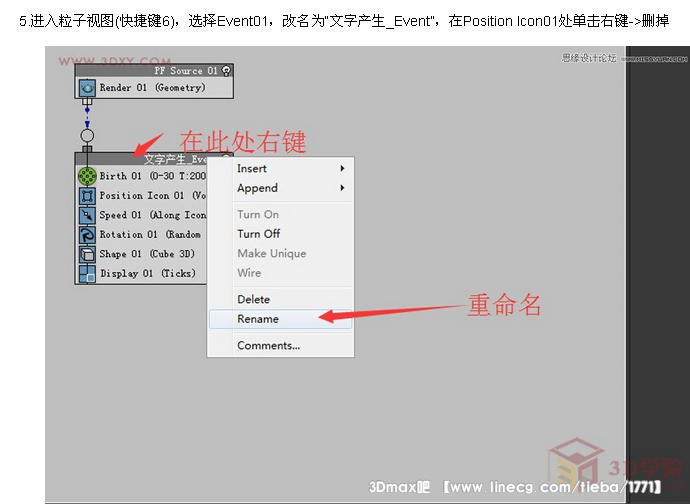
Task: Choose Turn Off in context menu
Action: [281, 234]
